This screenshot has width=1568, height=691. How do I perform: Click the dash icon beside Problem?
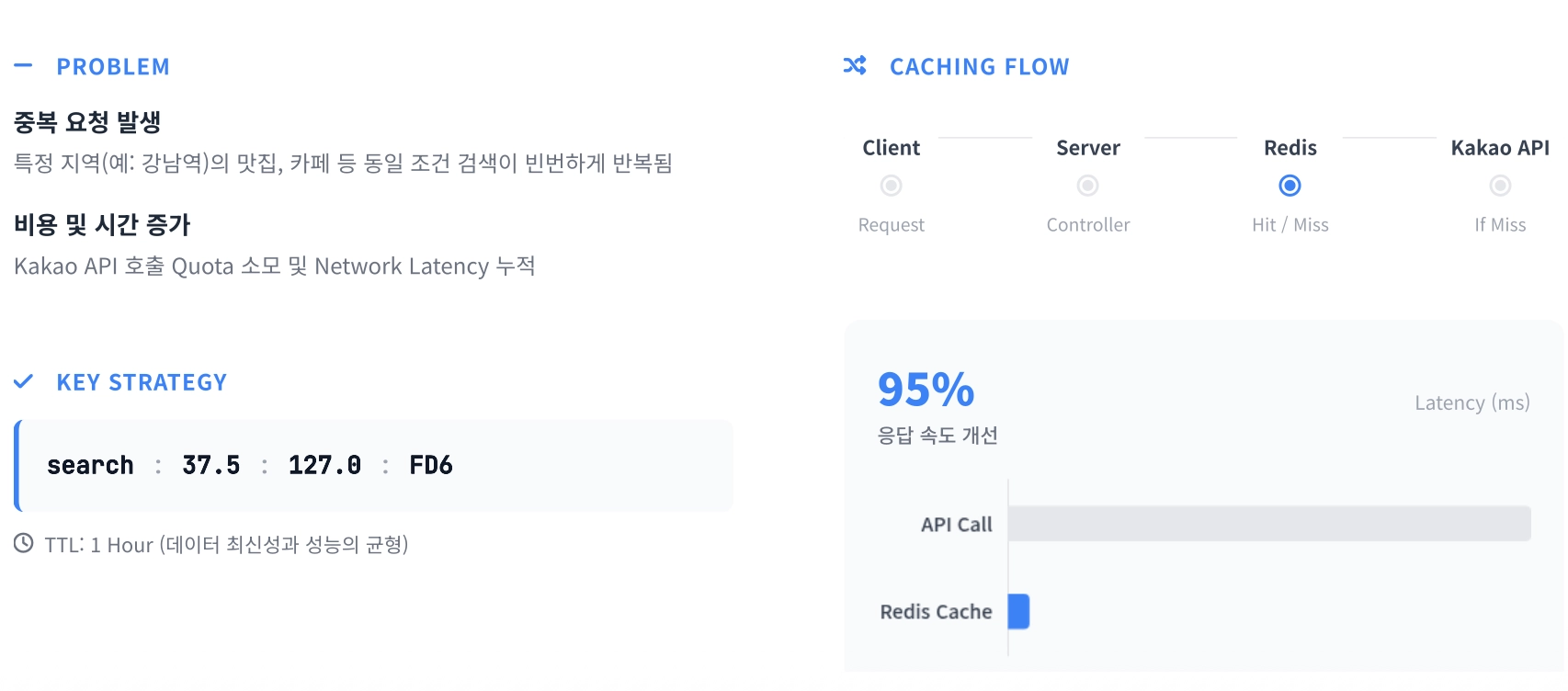click(24, 65)
